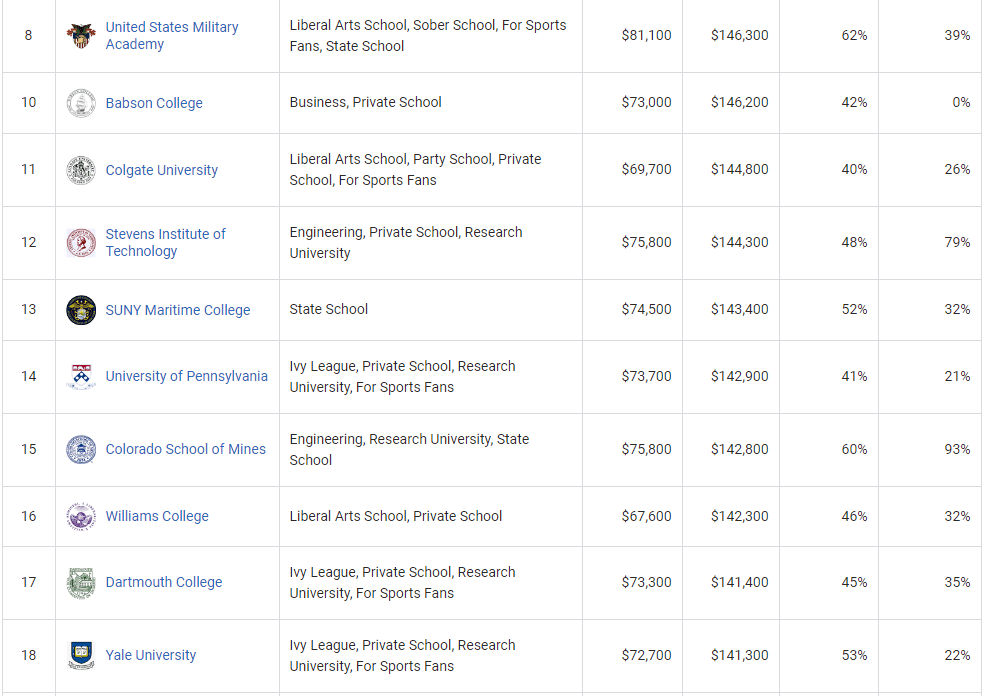The width and height of the screenshot is (984, 696).
Task: Follow the Colgate University link
Action: (x=162, y=170)
